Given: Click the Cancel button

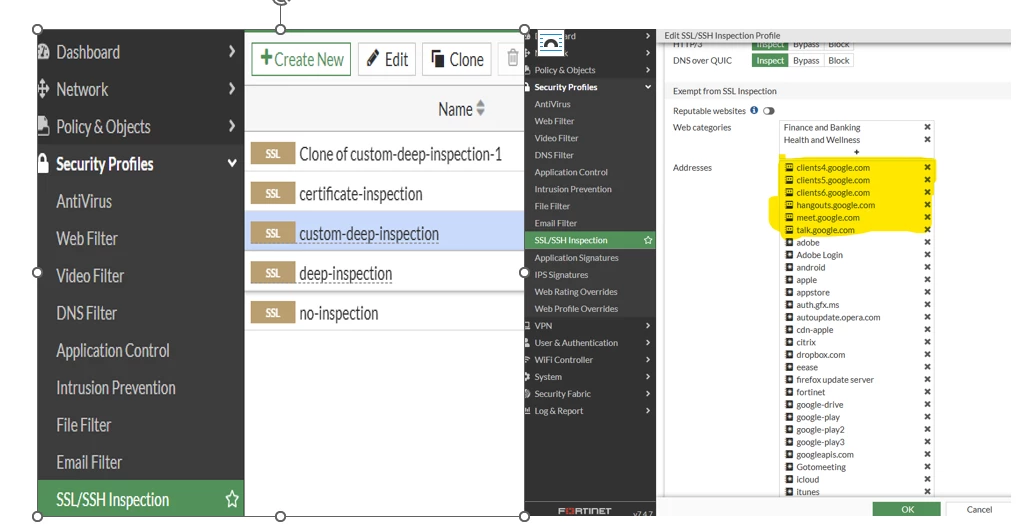Looking at the screenshot, I should 979,509.
